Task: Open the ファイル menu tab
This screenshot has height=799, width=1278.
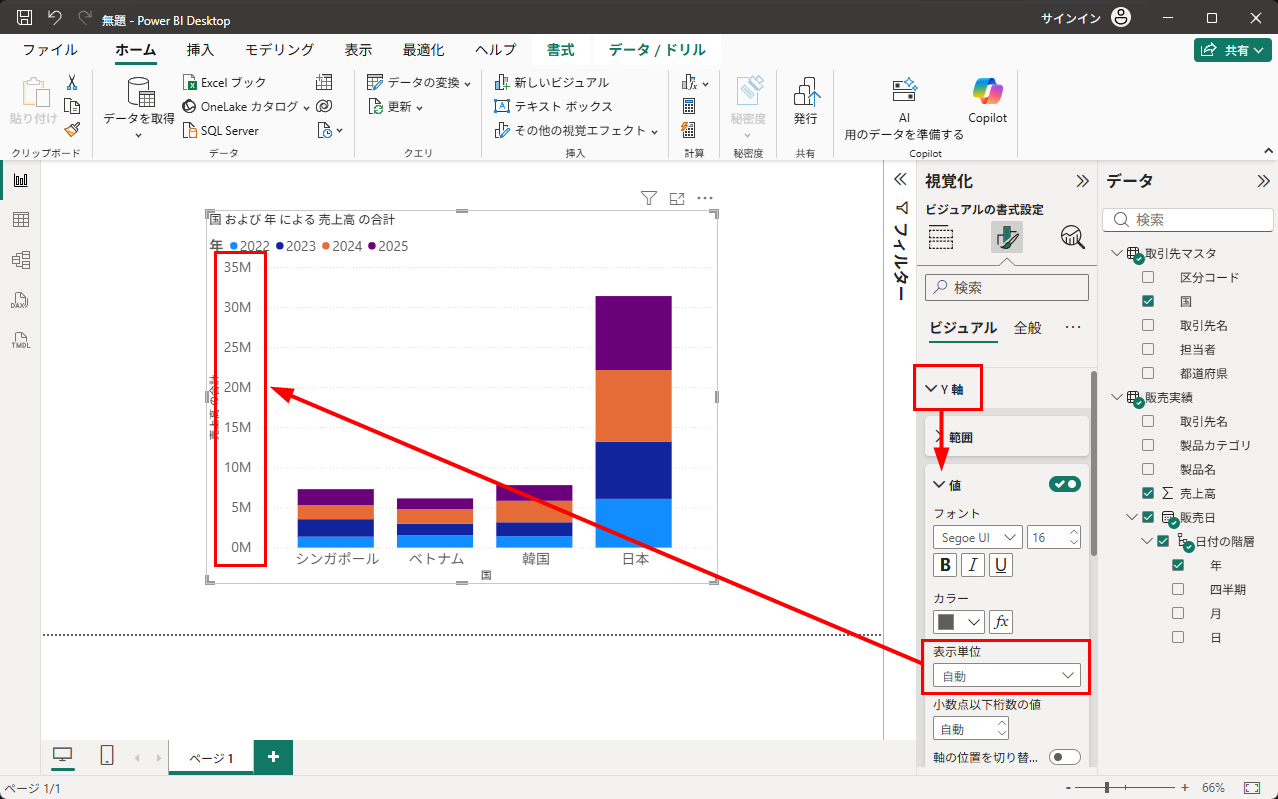Action: pyautogui.click(x=50, y=49)
